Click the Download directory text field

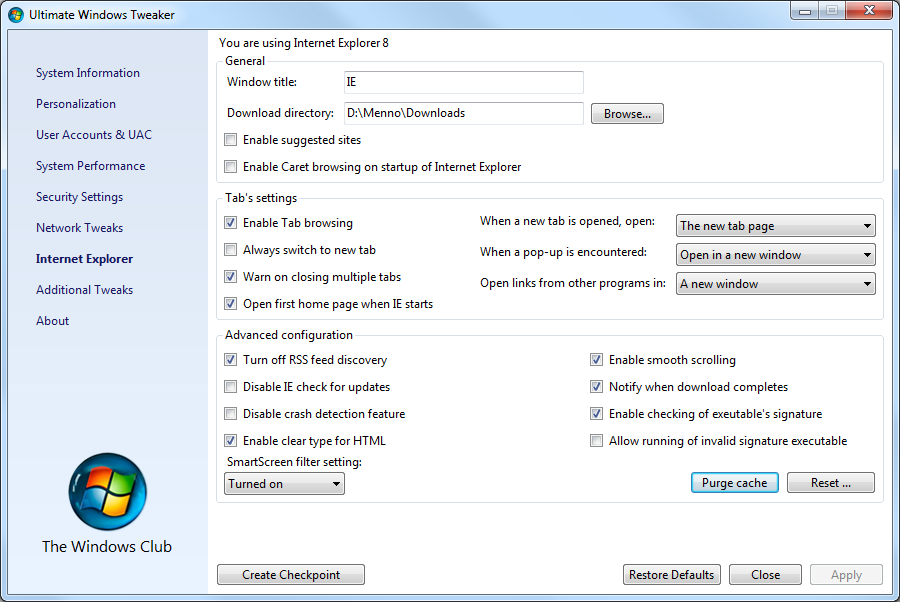pos(464,113)
